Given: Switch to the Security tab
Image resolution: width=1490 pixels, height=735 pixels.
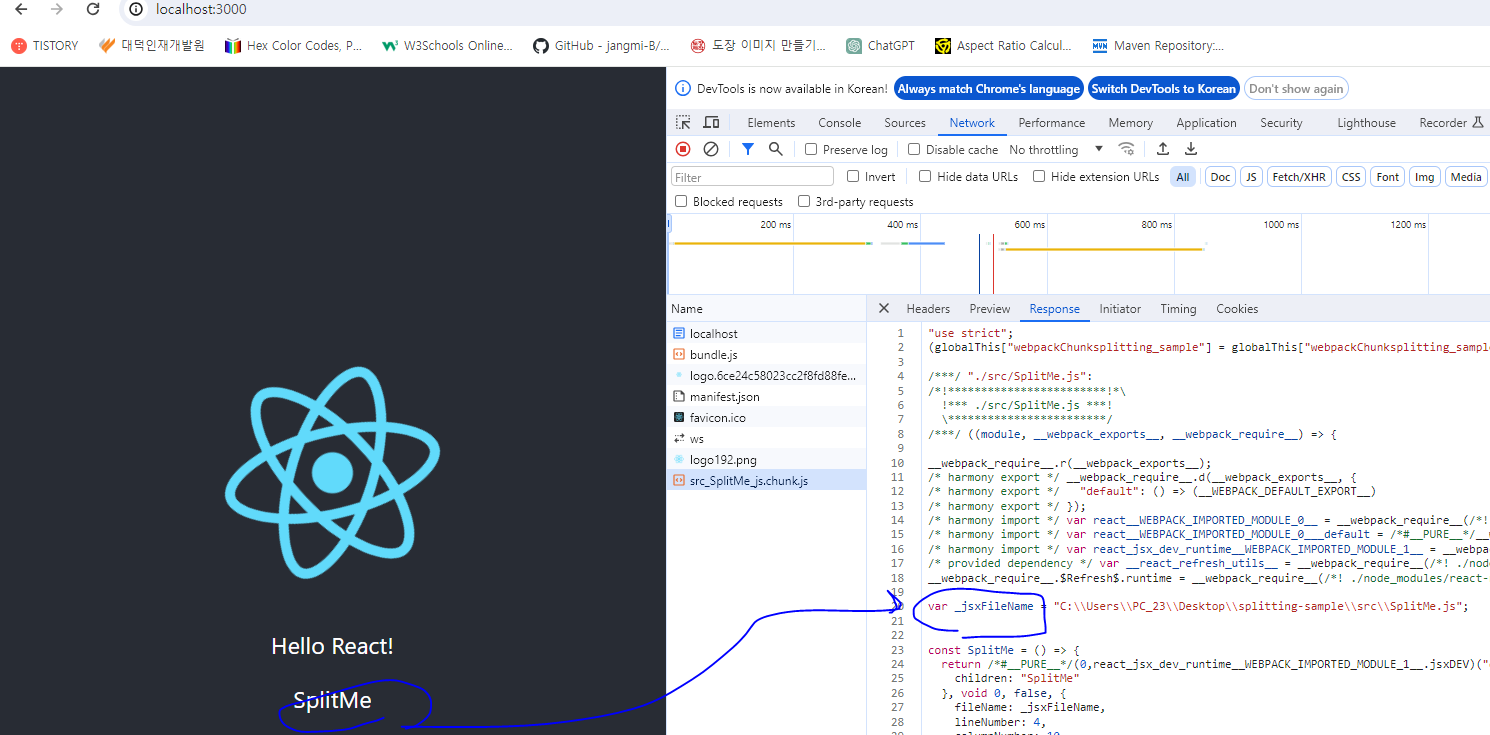Looking at the screenshot, I should (x=1281, y=123).
